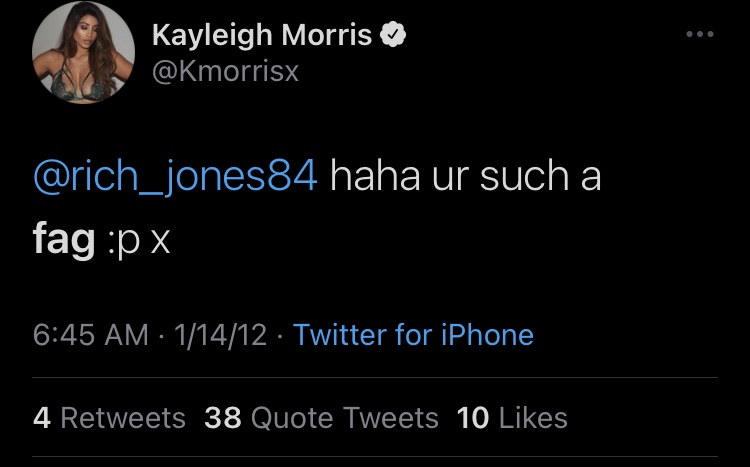Screen dimensions: 750x467
Task: Open the three-dot more options menu
Action: [700, 34]
